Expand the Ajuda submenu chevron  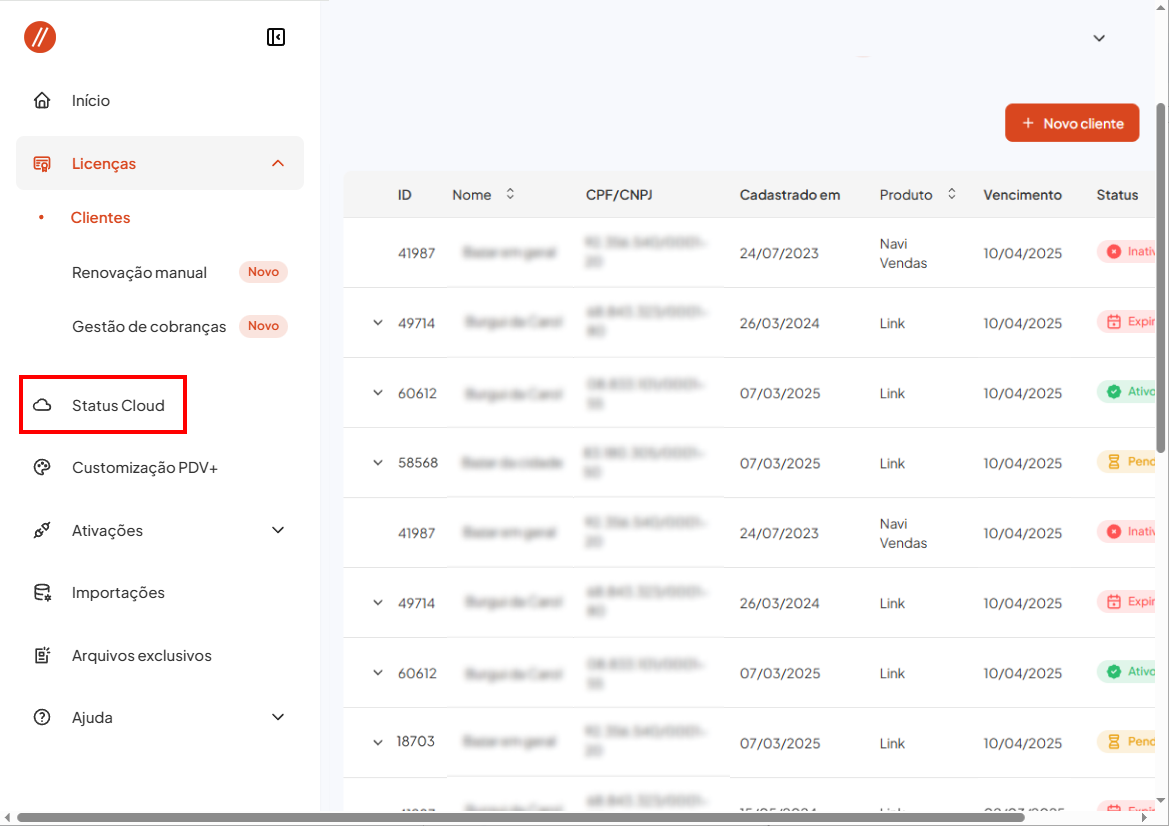[x=278, y=718]
